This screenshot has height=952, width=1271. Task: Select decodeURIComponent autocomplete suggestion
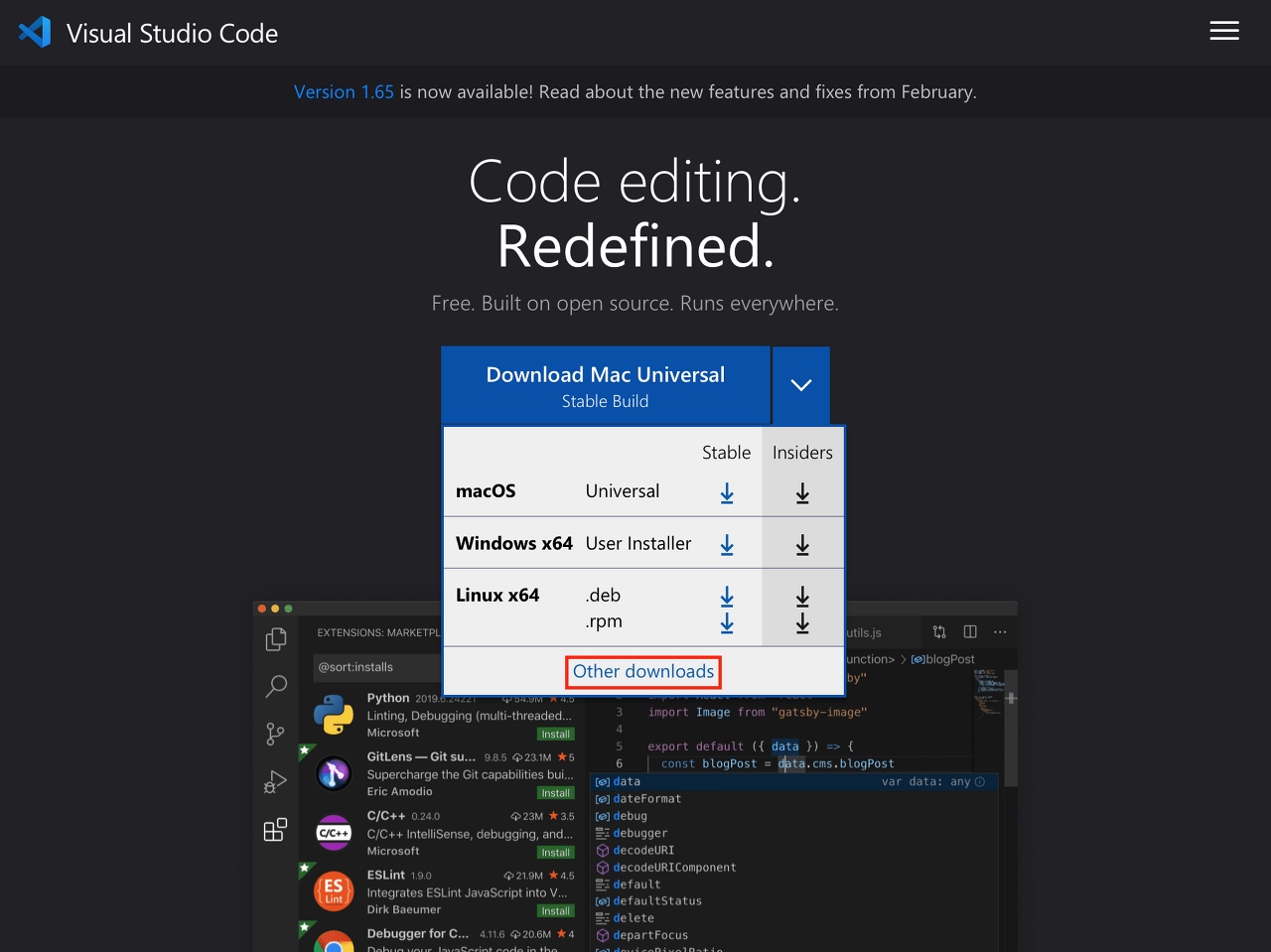[794, 867]
